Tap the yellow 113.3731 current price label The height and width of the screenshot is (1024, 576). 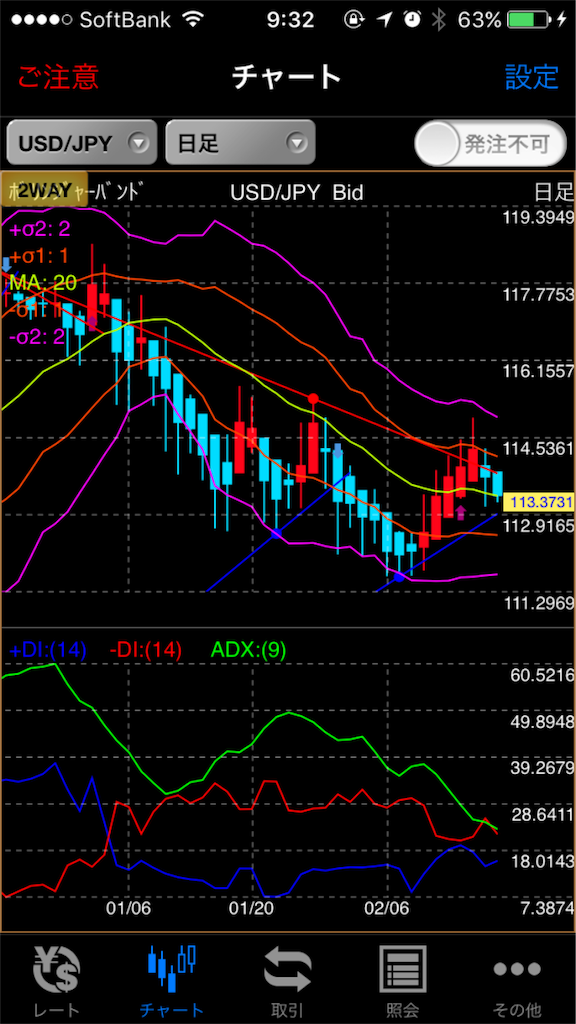[539, 502]
